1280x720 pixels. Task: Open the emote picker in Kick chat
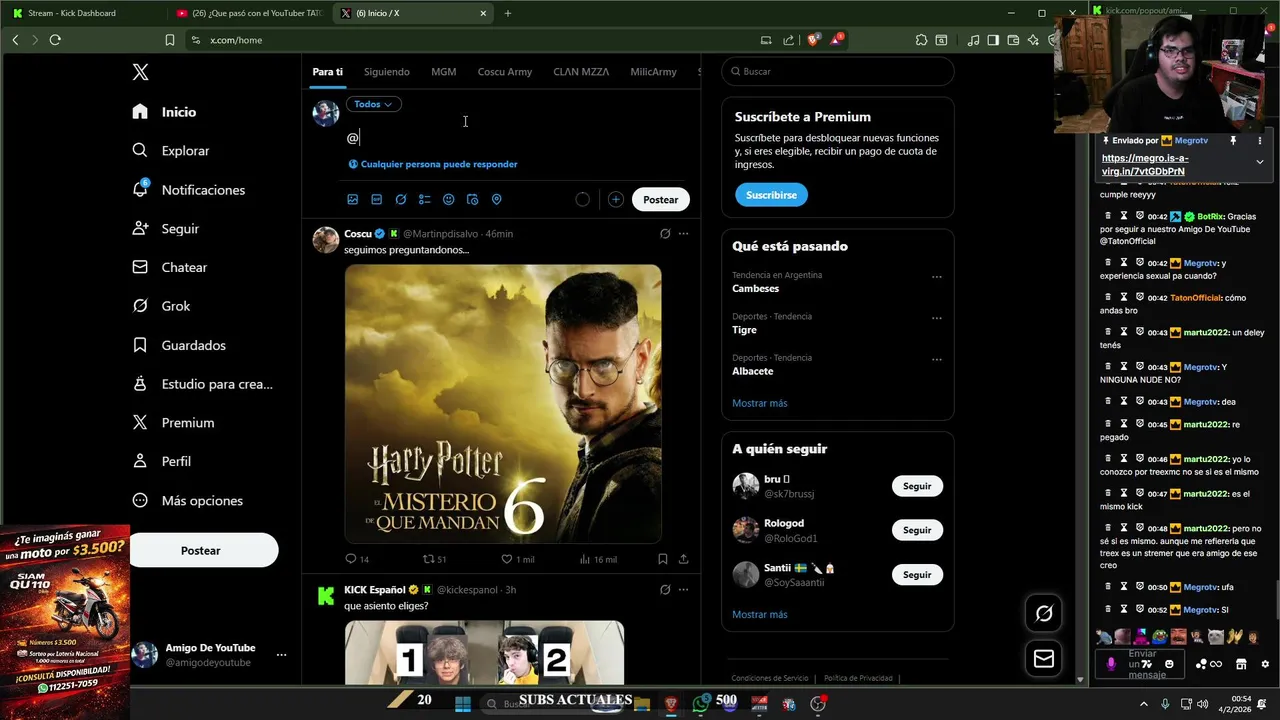point(1170,664)
